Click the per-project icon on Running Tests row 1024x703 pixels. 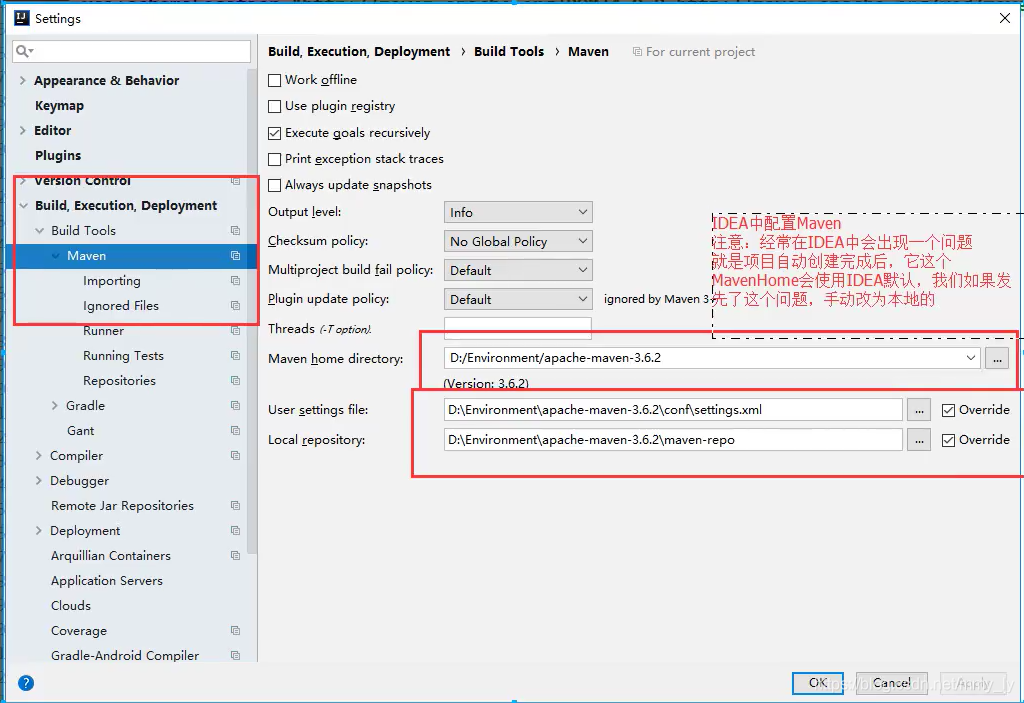pos(235,355)
